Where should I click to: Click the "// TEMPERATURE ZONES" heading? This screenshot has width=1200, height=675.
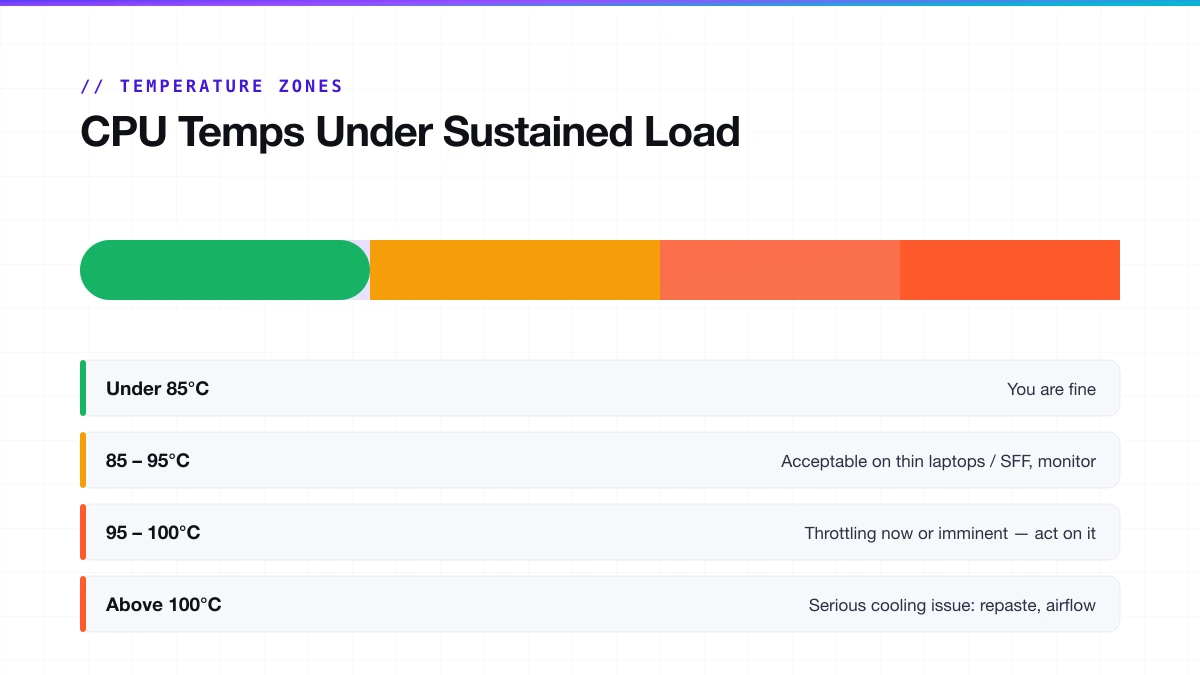(x=212, y=86)
